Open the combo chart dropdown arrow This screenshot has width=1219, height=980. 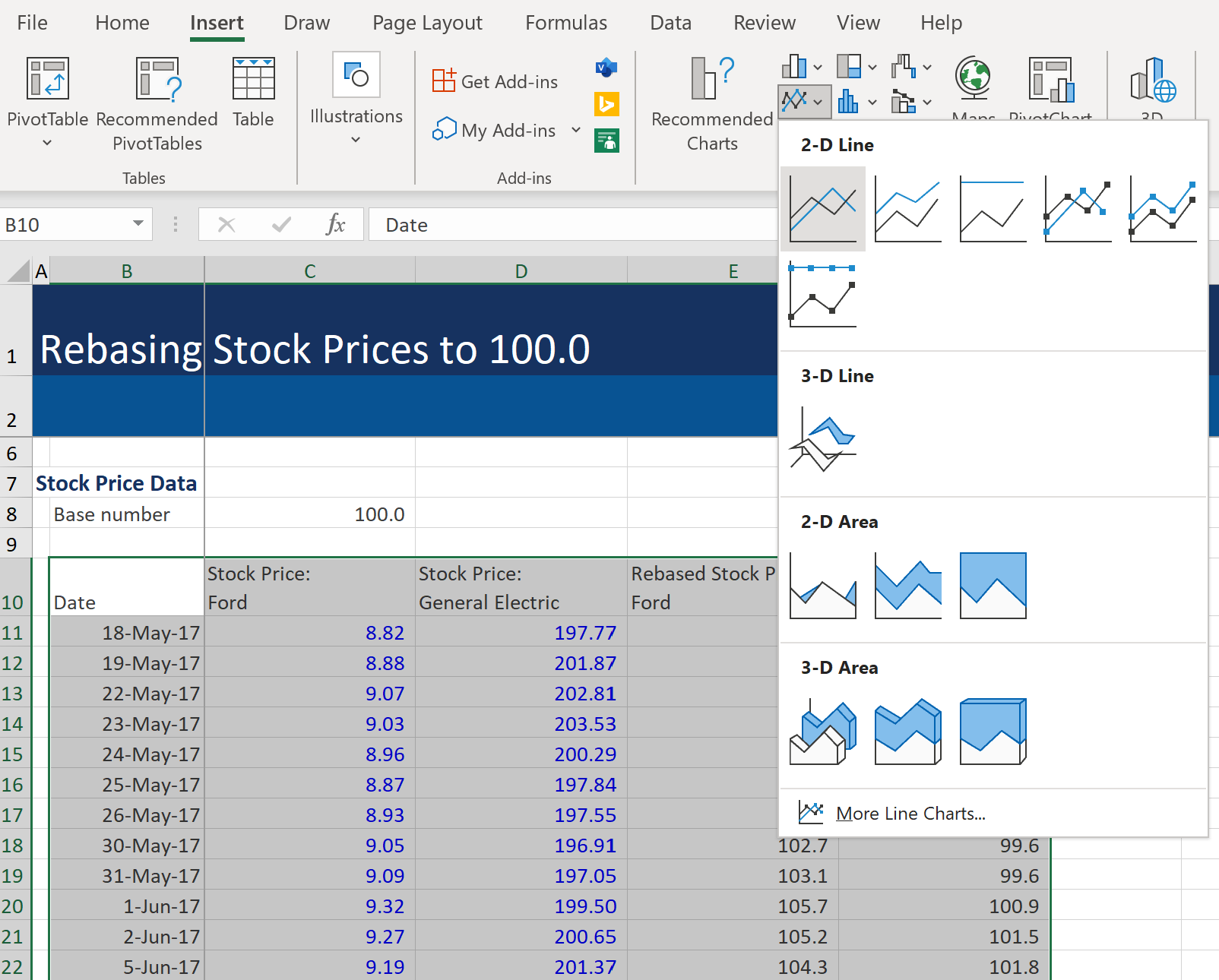(x=928, y=101)
